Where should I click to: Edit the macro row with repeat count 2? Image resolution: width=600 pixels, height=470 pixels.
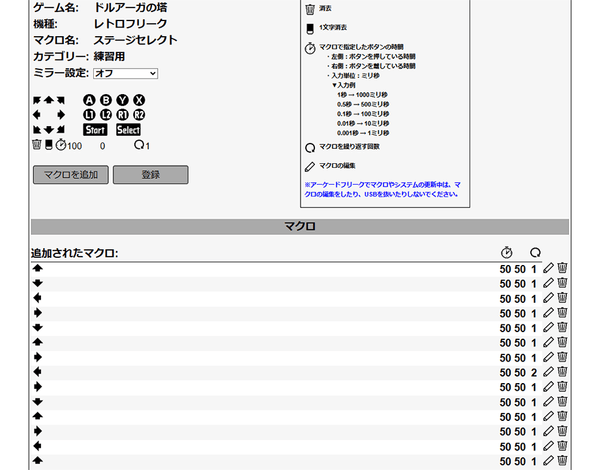(x=548, y=372)
